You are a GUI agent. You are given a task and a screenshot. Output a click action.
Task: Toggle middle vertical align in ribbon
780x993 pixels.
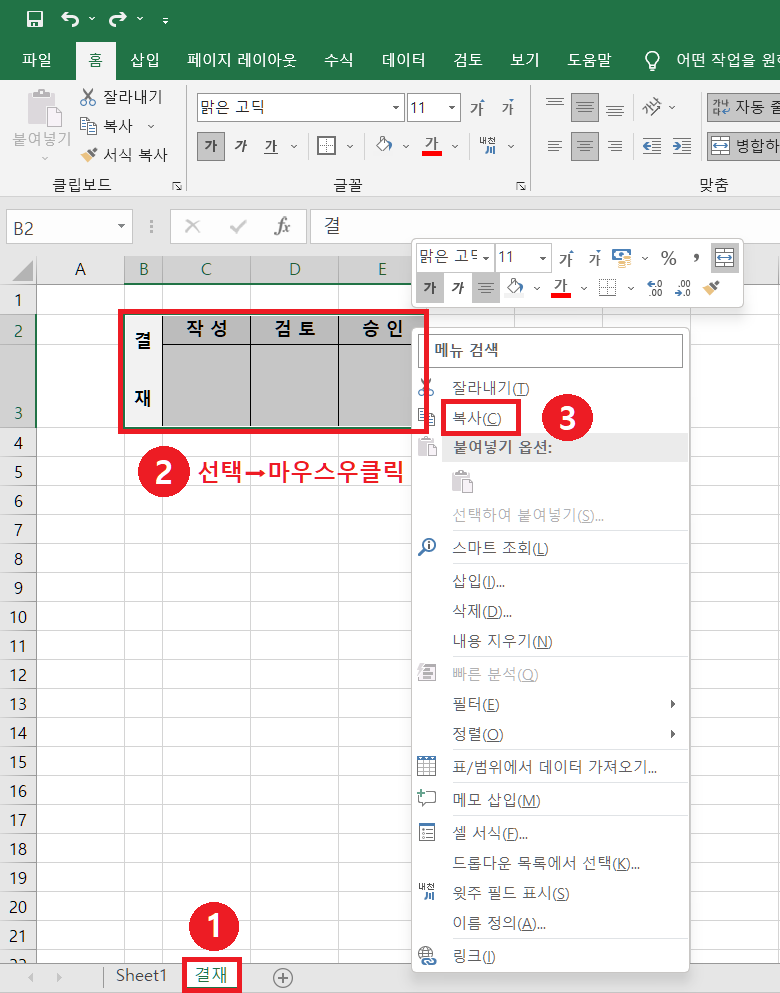584,108
